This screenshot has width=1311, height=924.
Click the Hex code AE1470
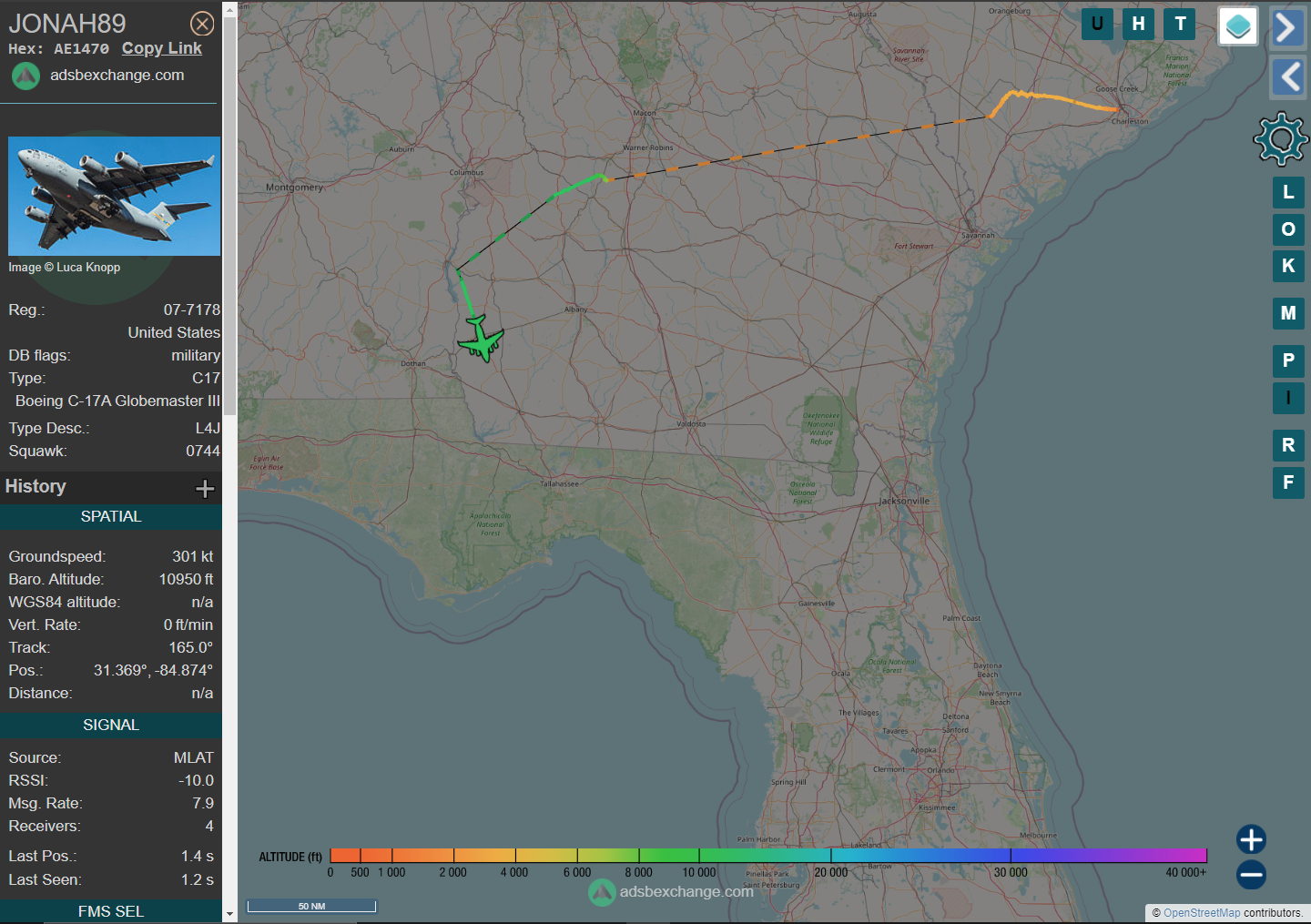81,49
